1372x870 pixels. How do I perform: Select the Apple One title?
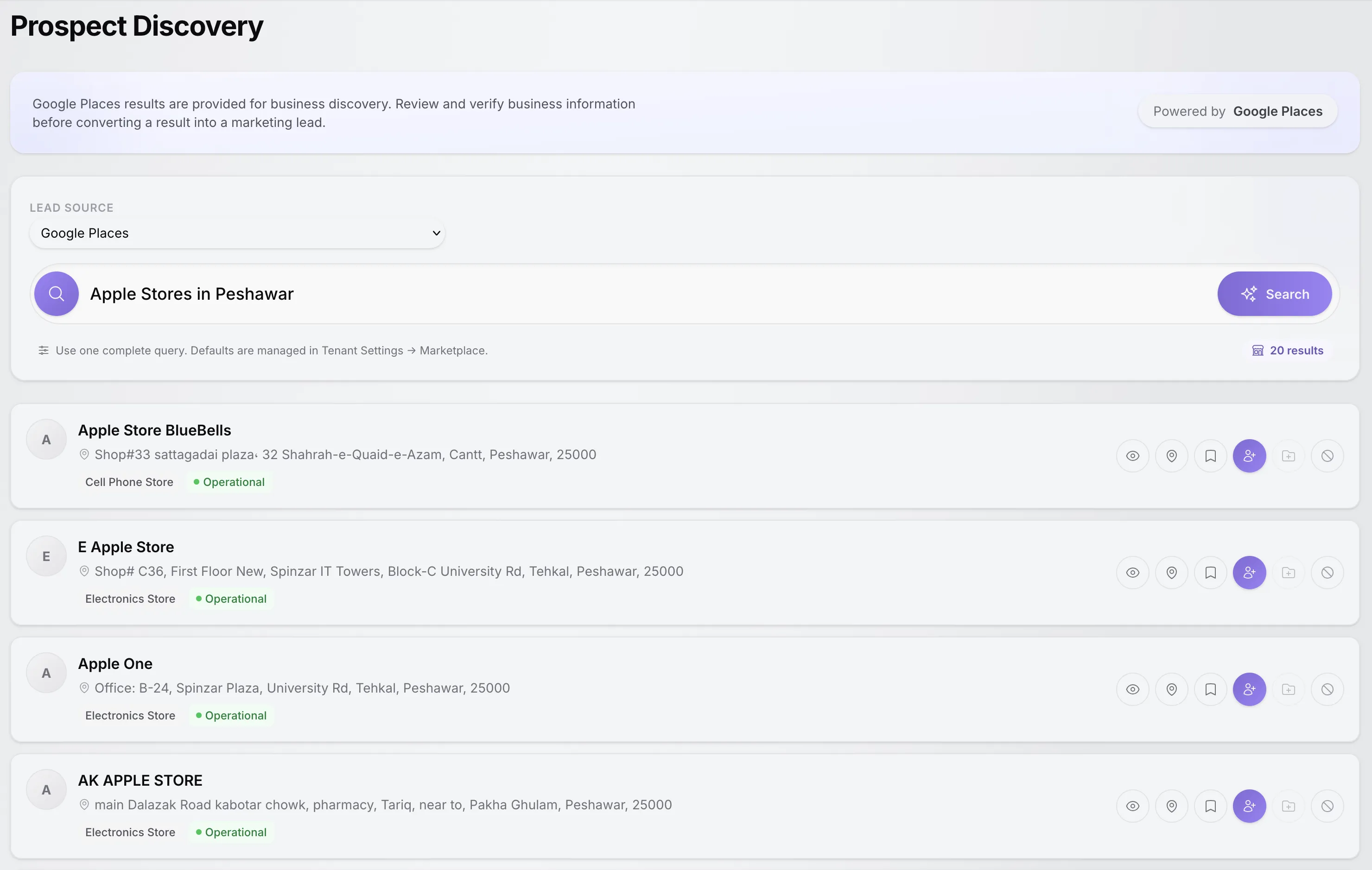click(x=115, y=664)
